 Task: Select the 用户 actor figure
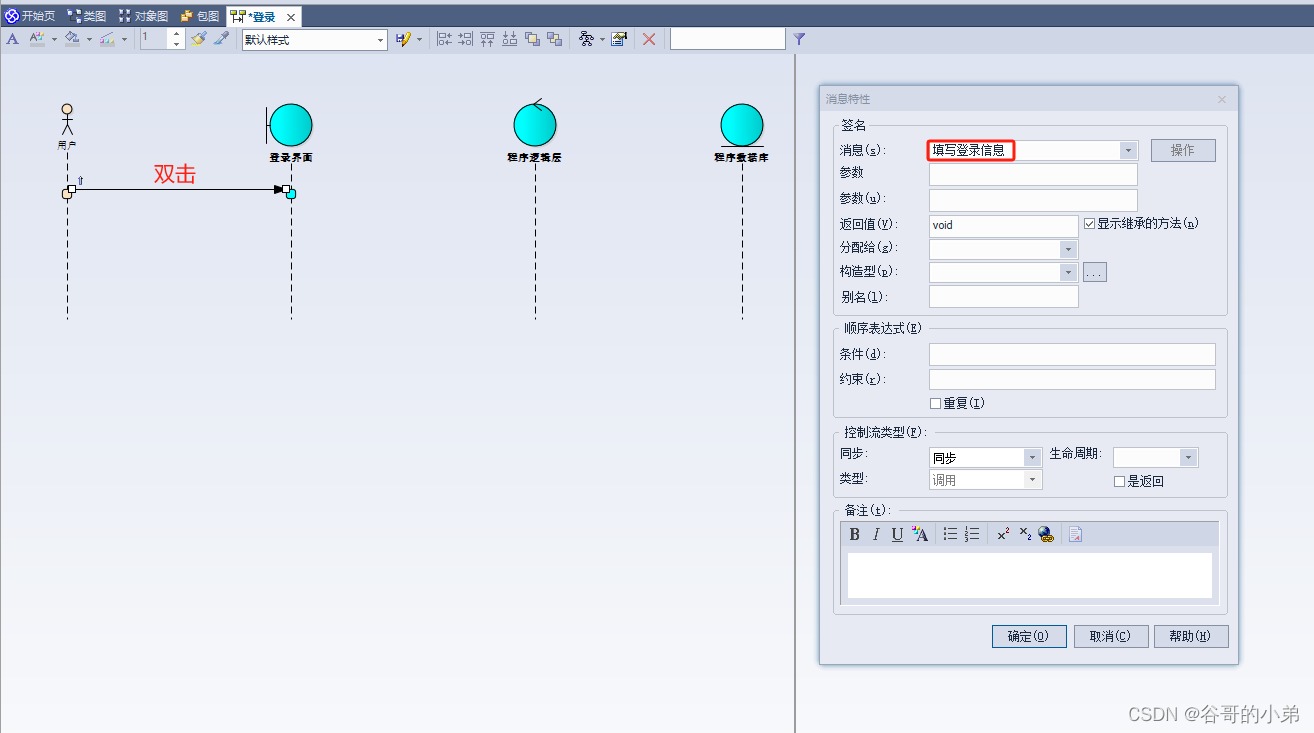(67, 119)
